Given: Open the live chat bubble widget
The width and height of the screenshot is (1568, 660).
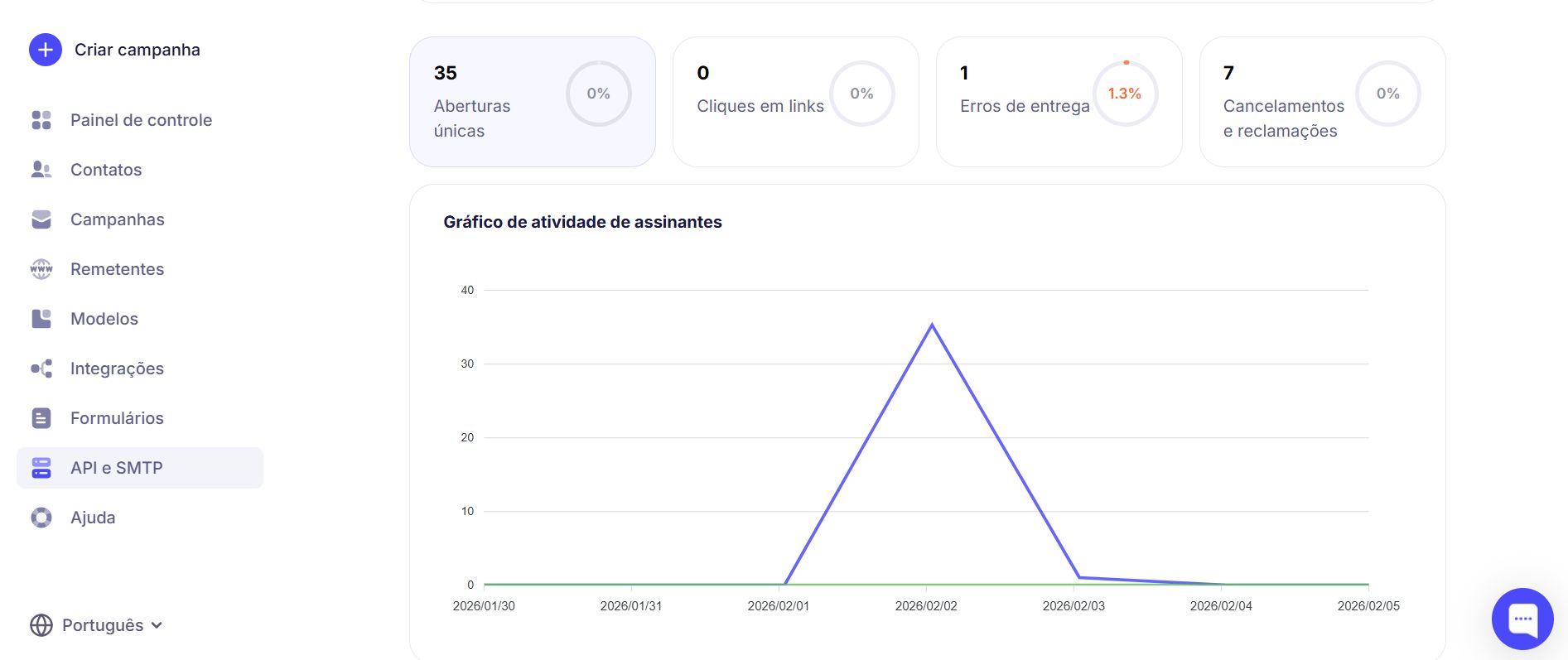Looking at the screenshot, I should click(x=1522, y=619).
